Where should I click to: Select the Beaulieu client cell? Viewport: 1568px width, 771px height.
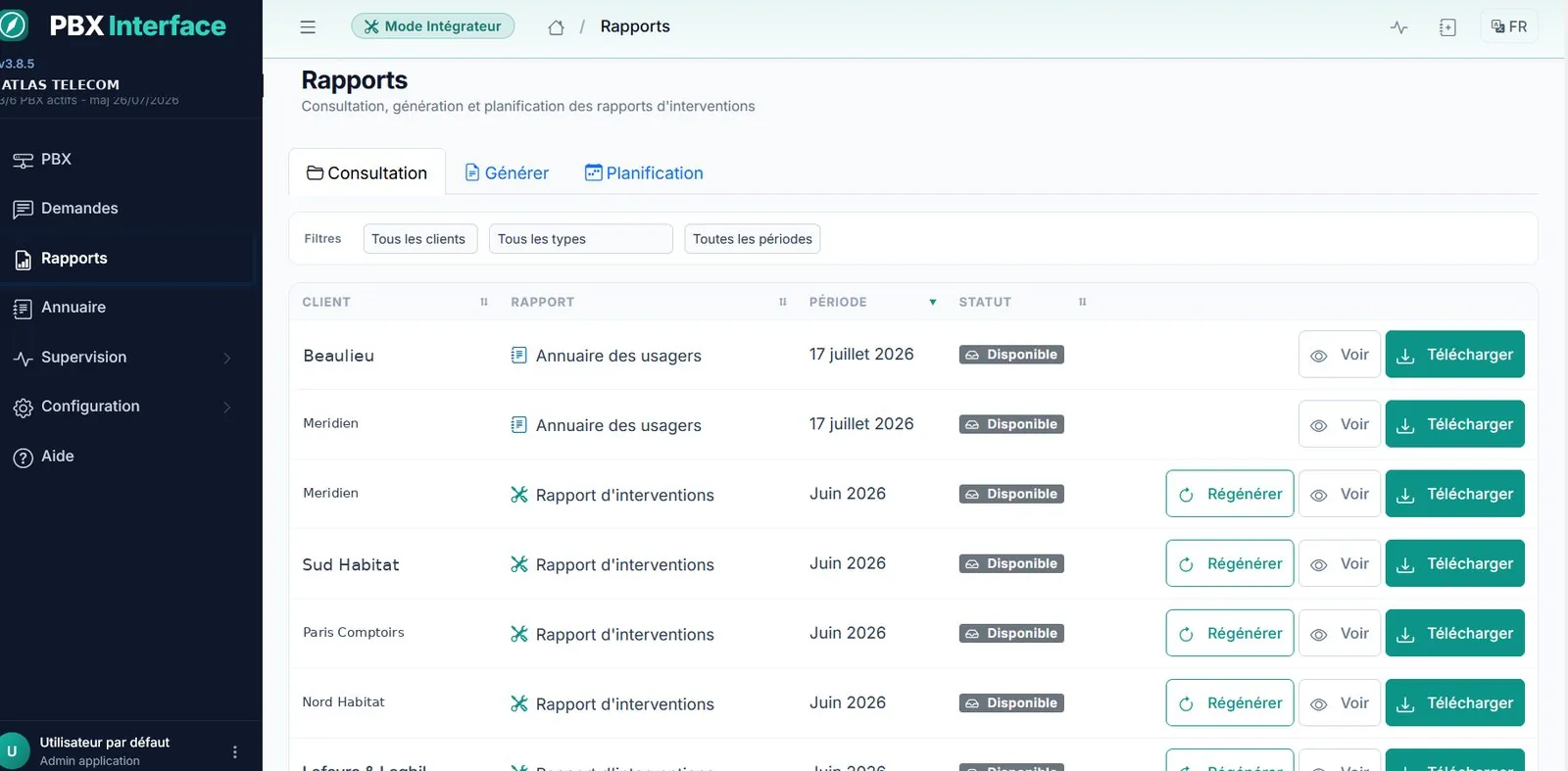339,356
